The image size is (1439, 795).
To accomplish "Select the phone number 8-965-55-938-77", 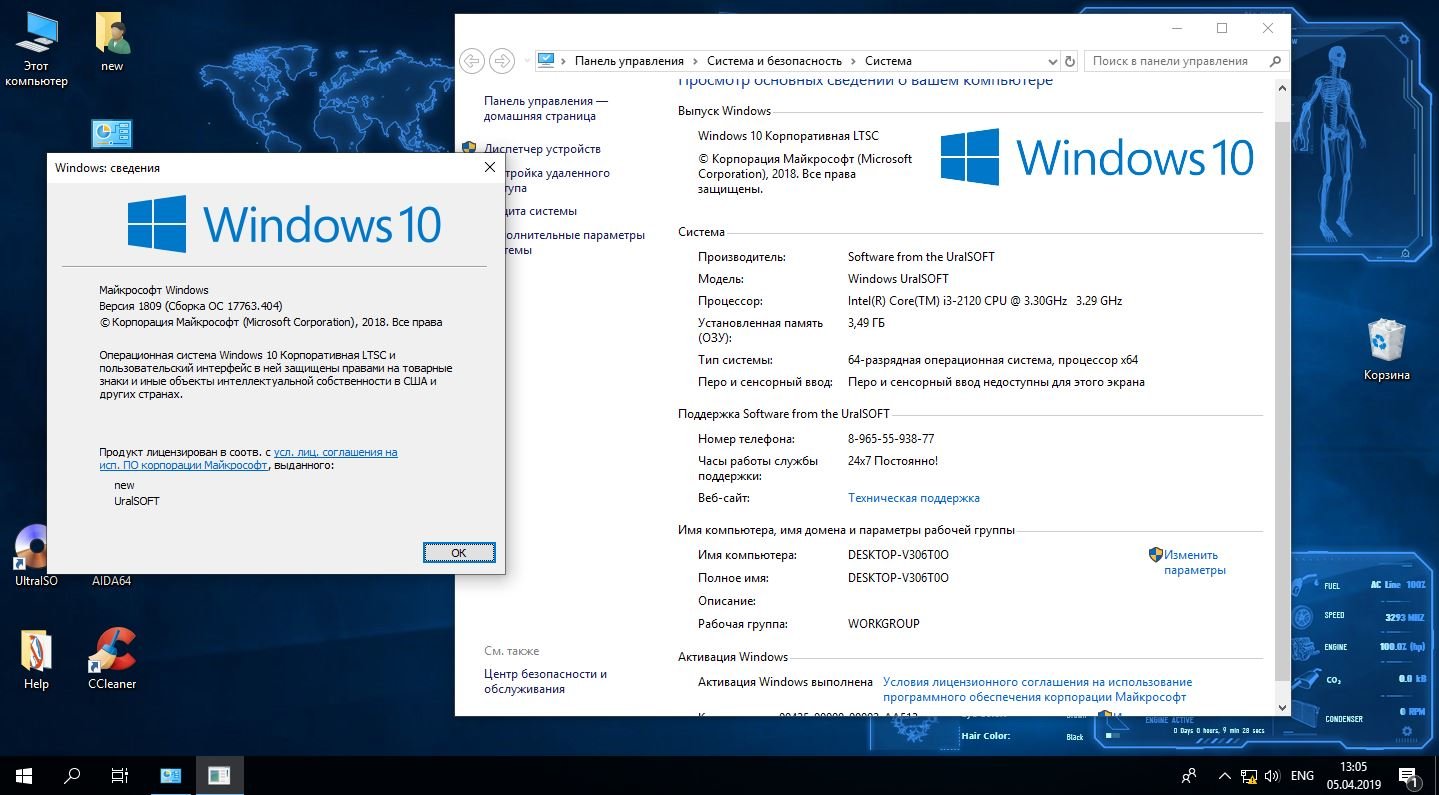I will click(891, 439).
